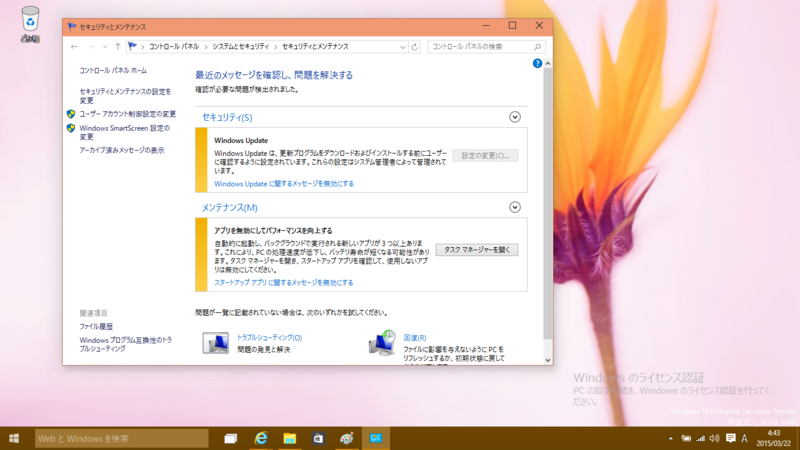The height and width of the screenshot is (450, 800).
Task: Open the paint palette app on taskbar
Action: pyautogui.click(x=347, y=438)
